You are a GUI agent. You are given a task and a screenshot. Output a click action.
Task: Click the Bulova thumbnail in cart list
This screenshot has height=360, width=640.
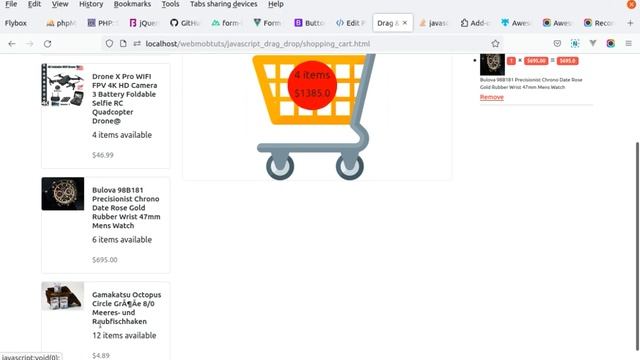(x=492, y=64)
